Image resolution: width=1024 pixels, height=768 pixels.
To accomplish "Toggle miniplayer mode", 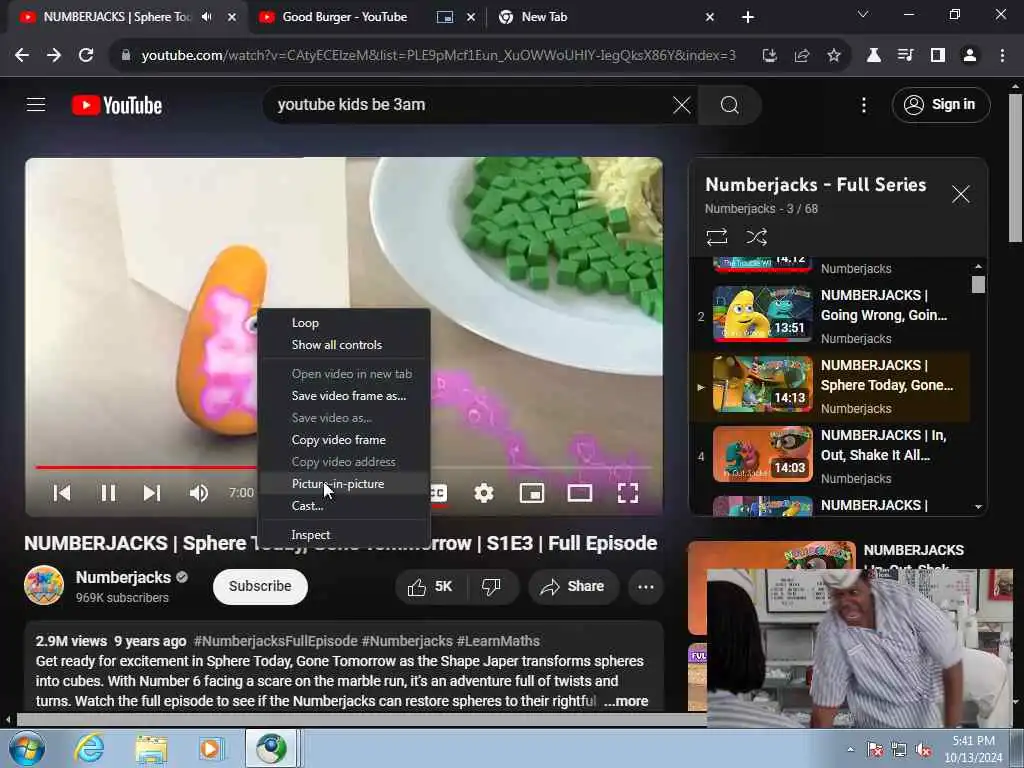I will (x=532, y=493).
